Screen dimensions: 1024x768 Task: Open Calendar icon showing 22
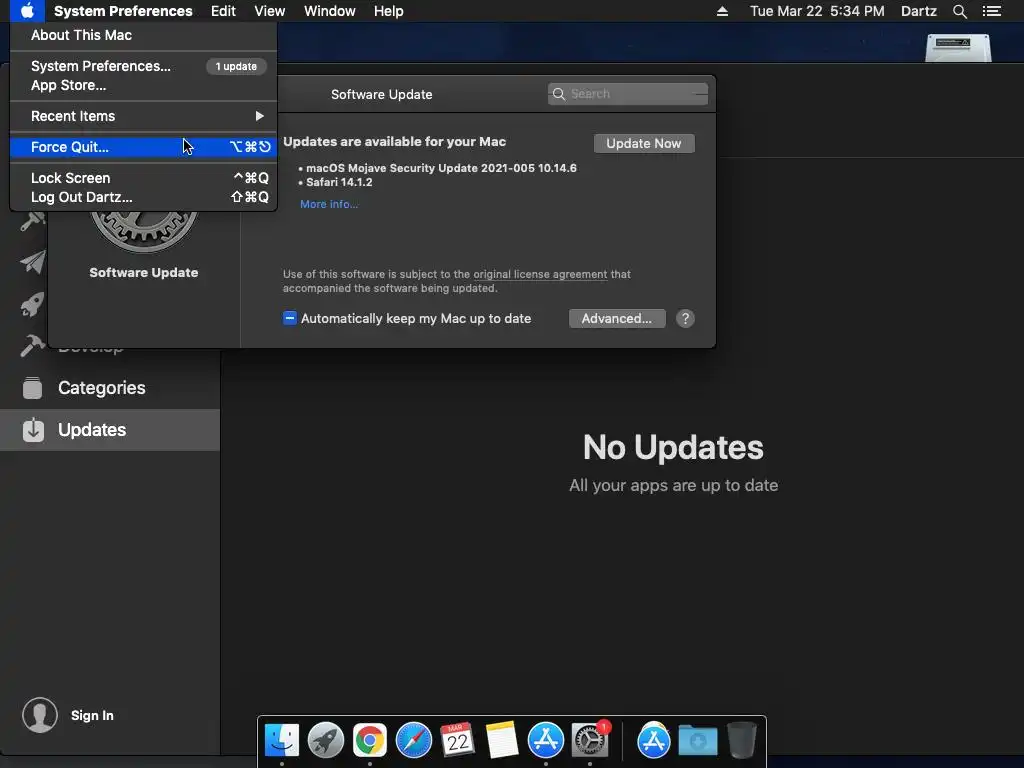click(x=458, y=741)
